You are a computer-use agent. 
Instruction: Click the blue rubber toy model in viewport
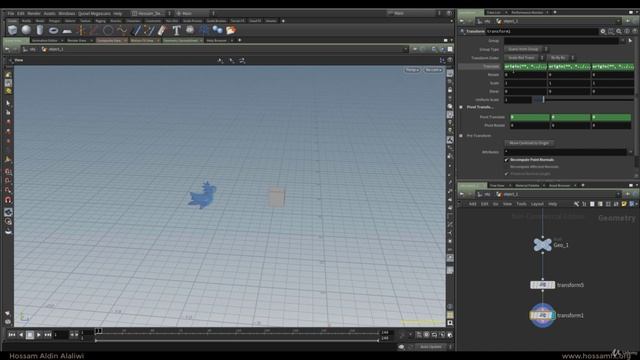point(202,195)
